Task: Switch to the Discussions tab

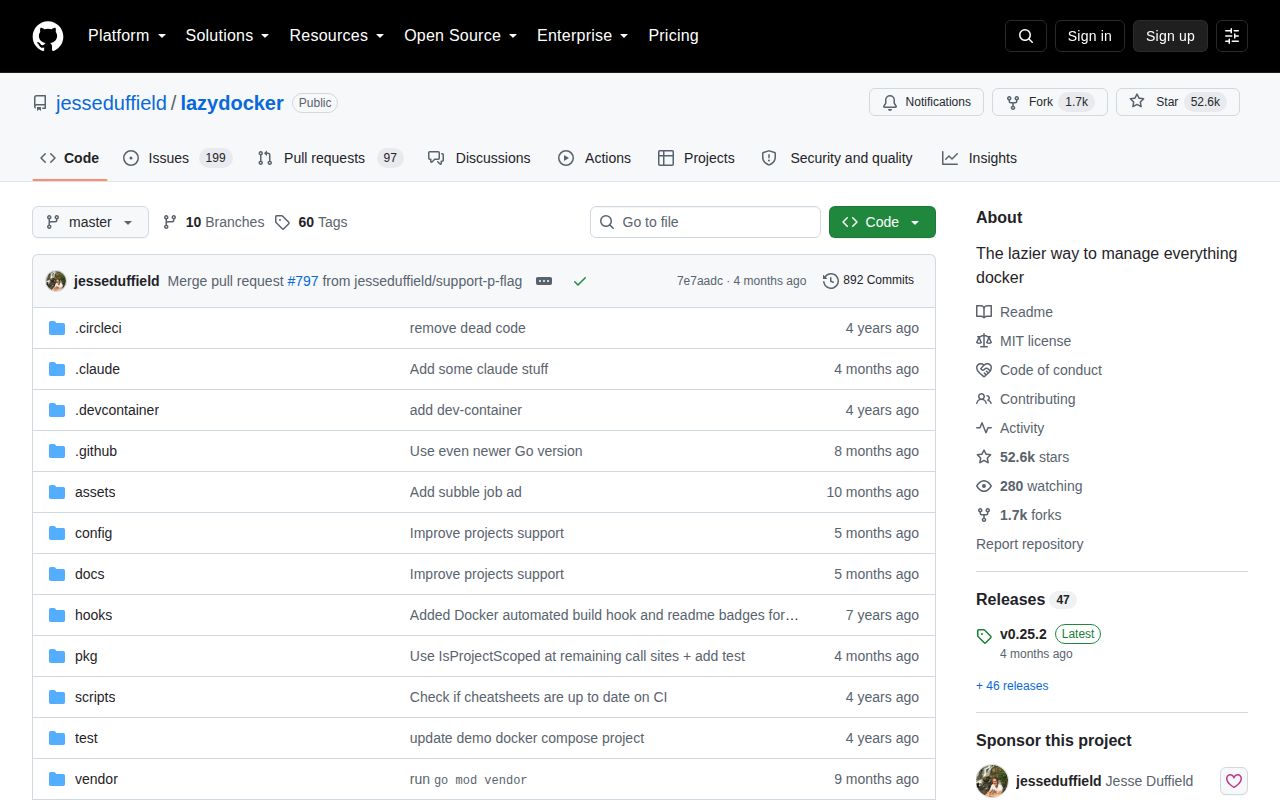Action: pyautogui.click(x=479, y=158)
